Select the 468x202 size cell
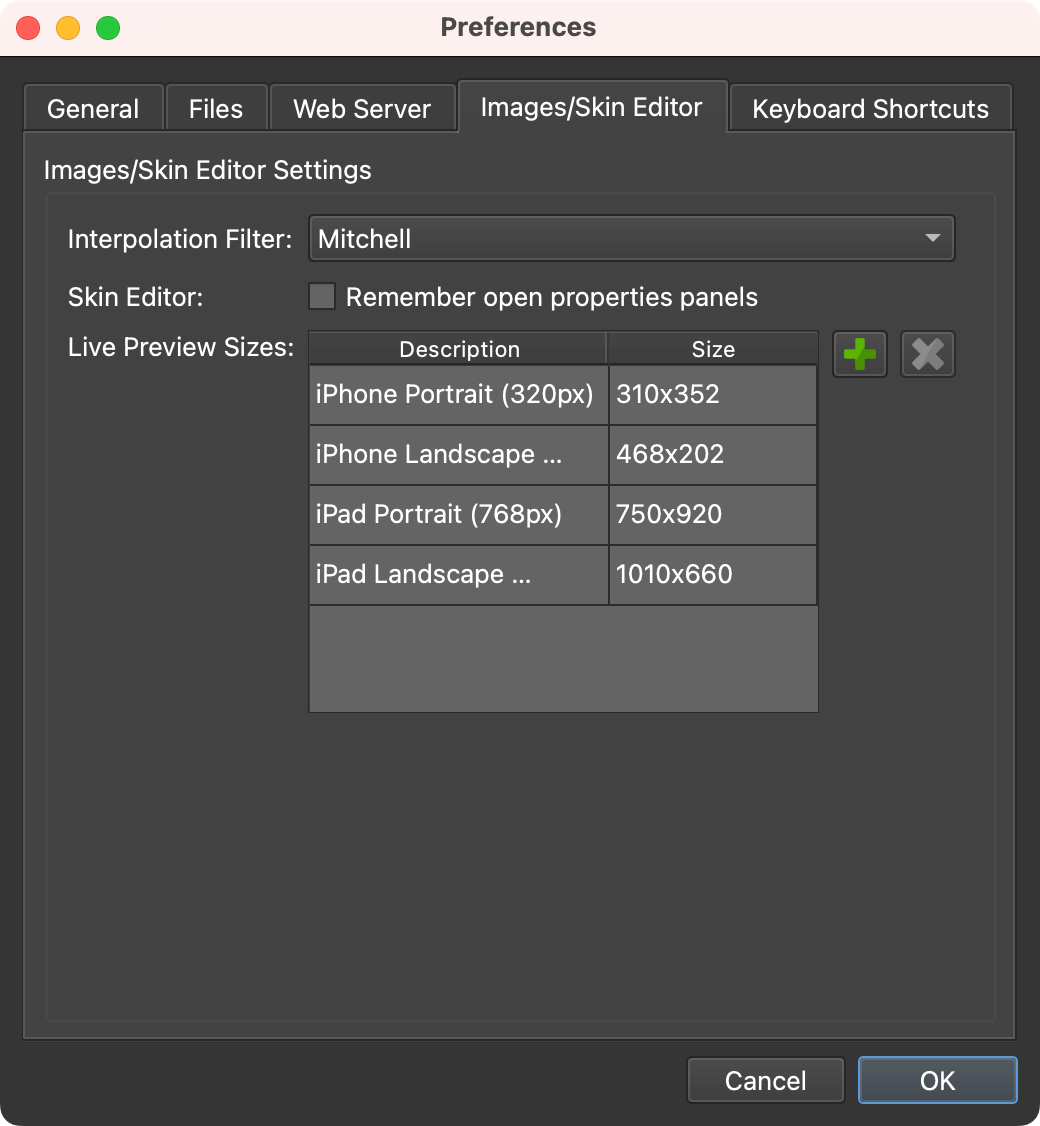Screen dimensions: 1040x1126 point(712,455)
